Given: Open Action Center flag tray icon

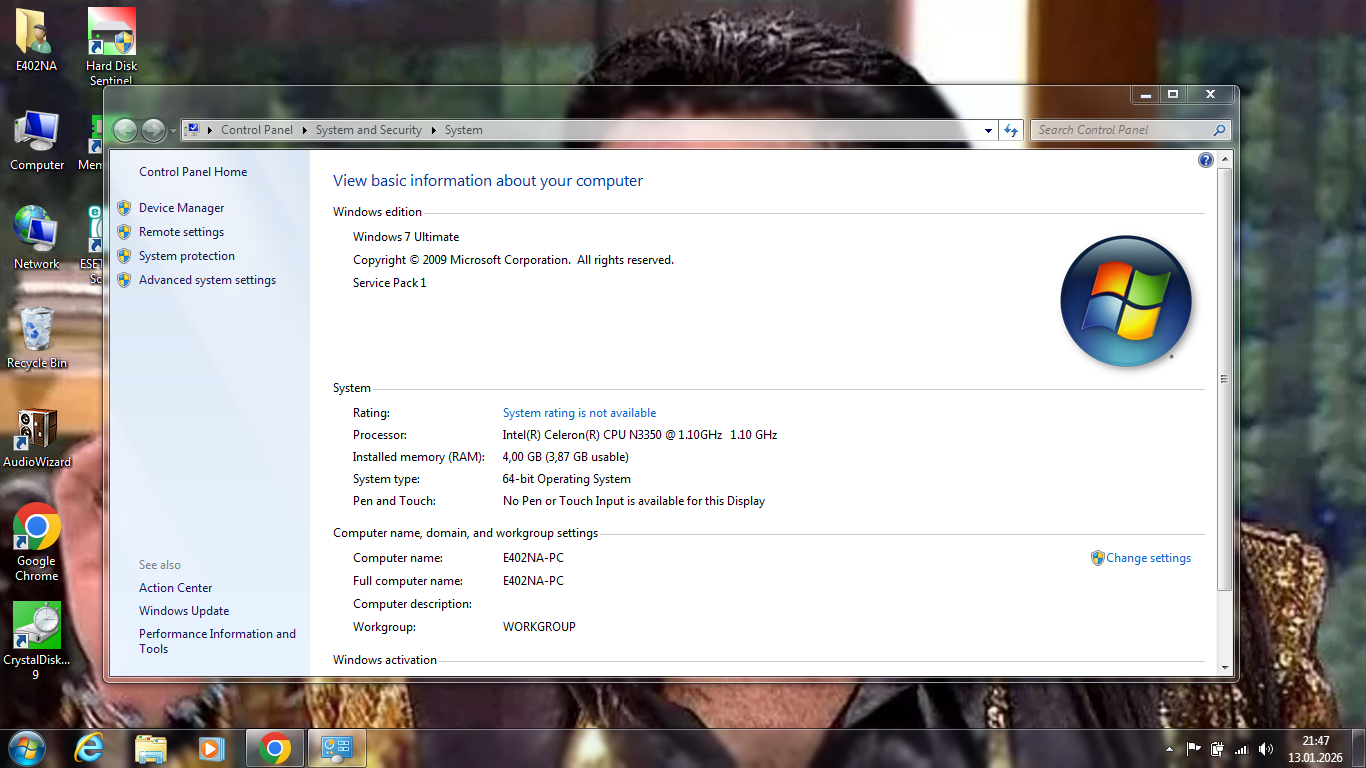Looking at the screenshot, I should tap(1193, 748).
